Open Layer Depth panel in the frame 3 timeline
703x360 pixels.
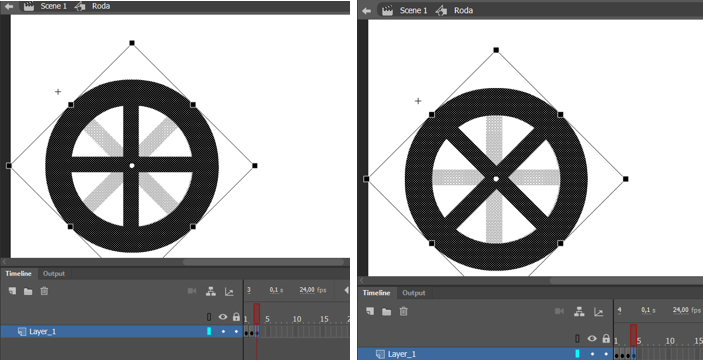pyautogui.click(x=229, y=291)
